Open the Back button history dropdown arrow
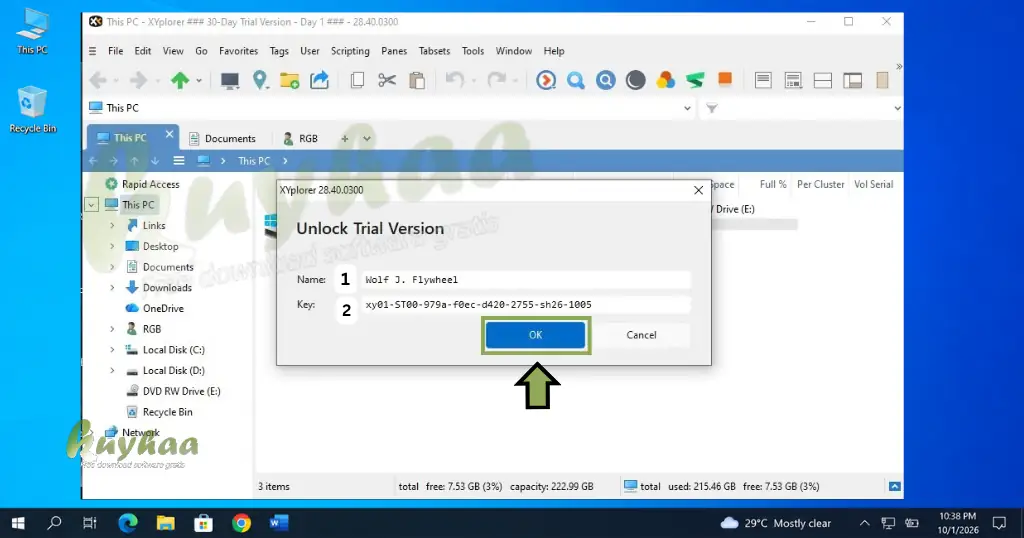Image resolution: width=1024 pixels, height=538 pixels. point(116,81)
